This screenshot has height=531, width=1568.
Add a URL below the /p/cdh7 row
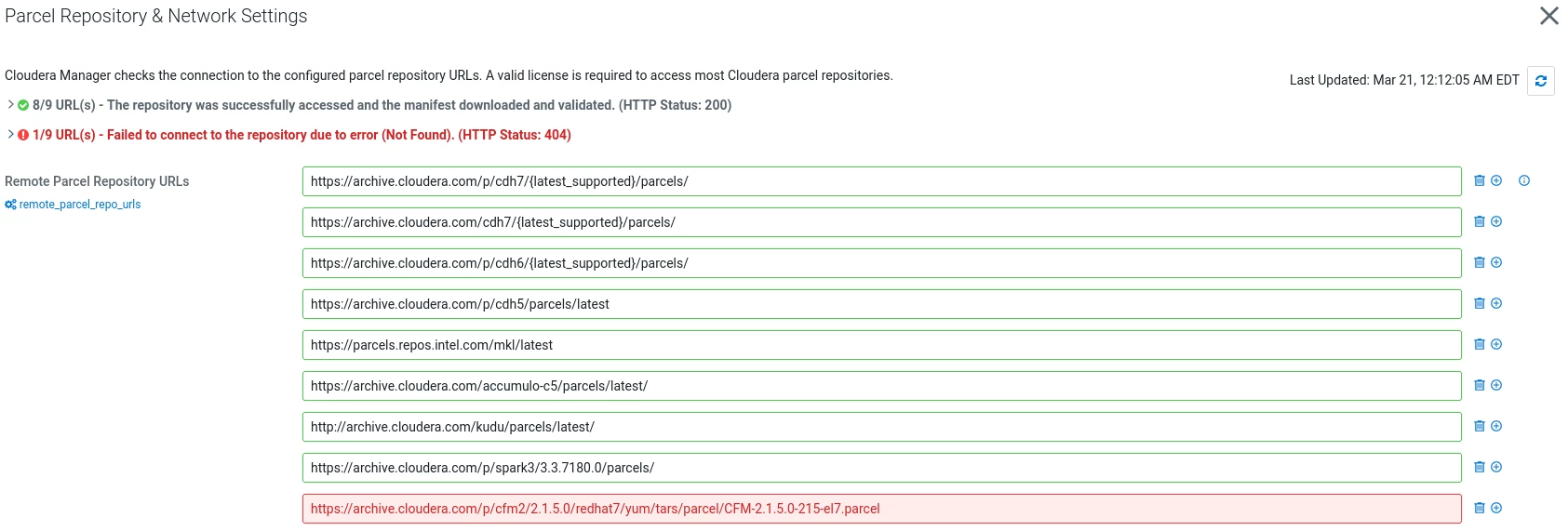1496,180
